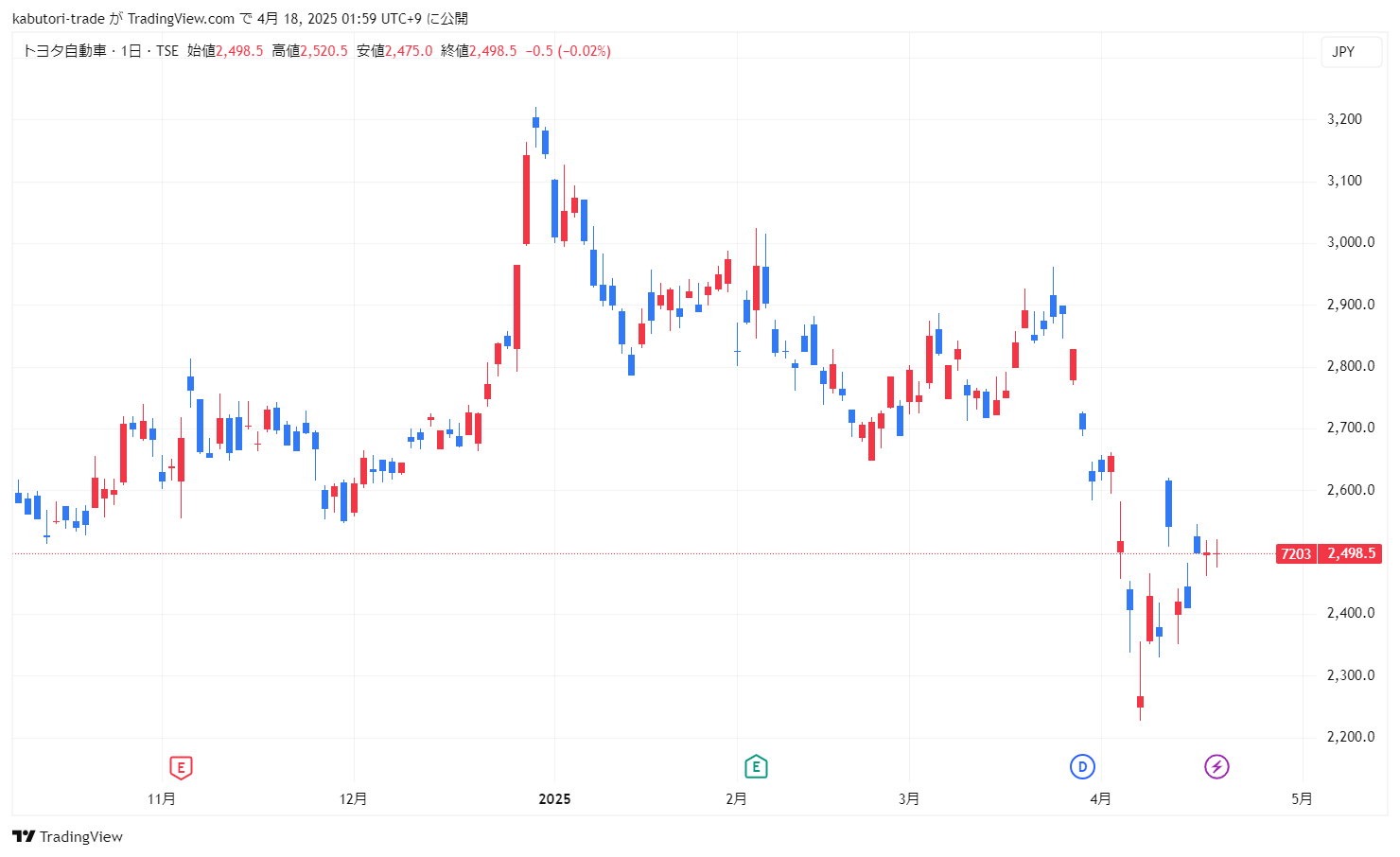Image resolution: width=1400 pixels, height=857 pixels.
Task: Click the 2,200.0 price axis label
Action: click(x=1351, y=737)
